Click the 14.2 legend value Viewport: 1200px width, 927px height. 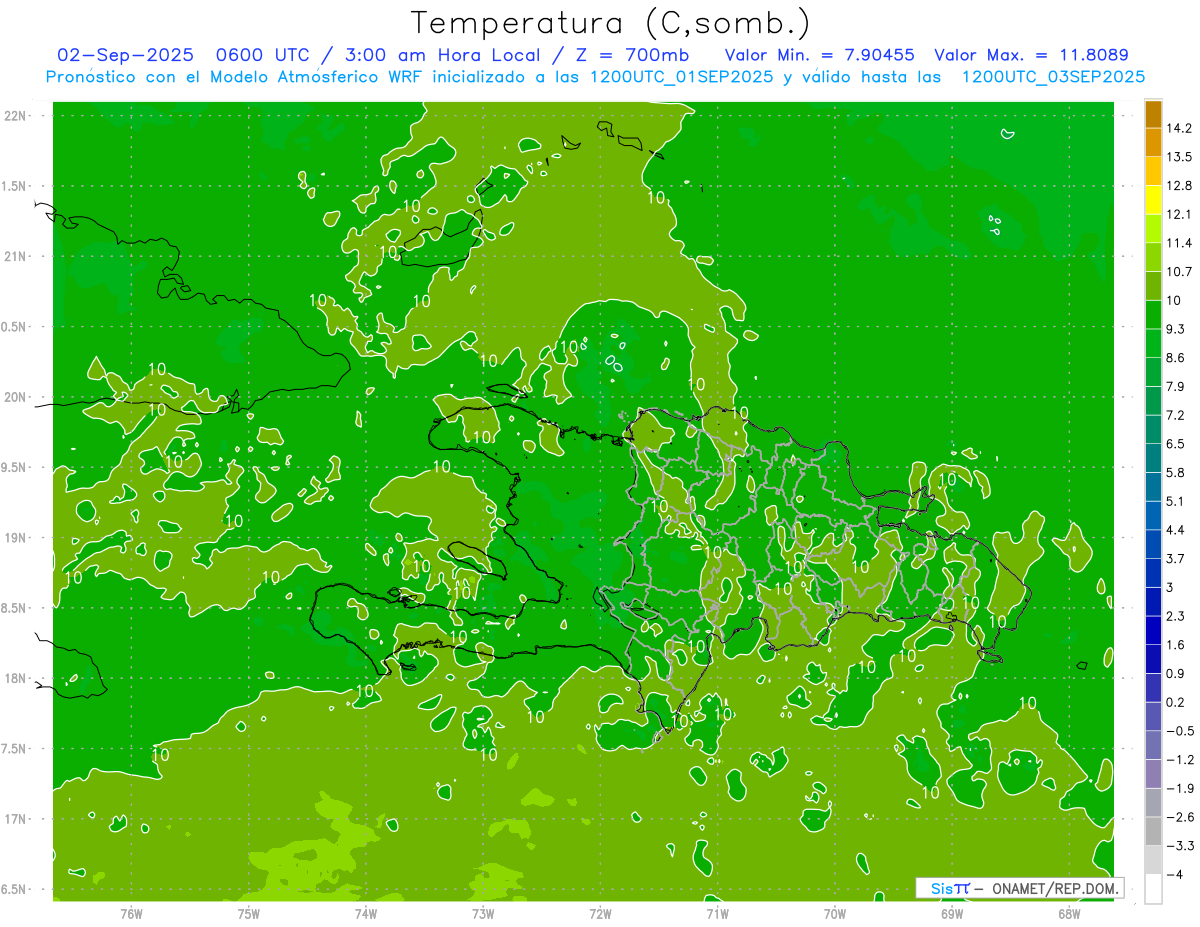tap(1179, 128)
